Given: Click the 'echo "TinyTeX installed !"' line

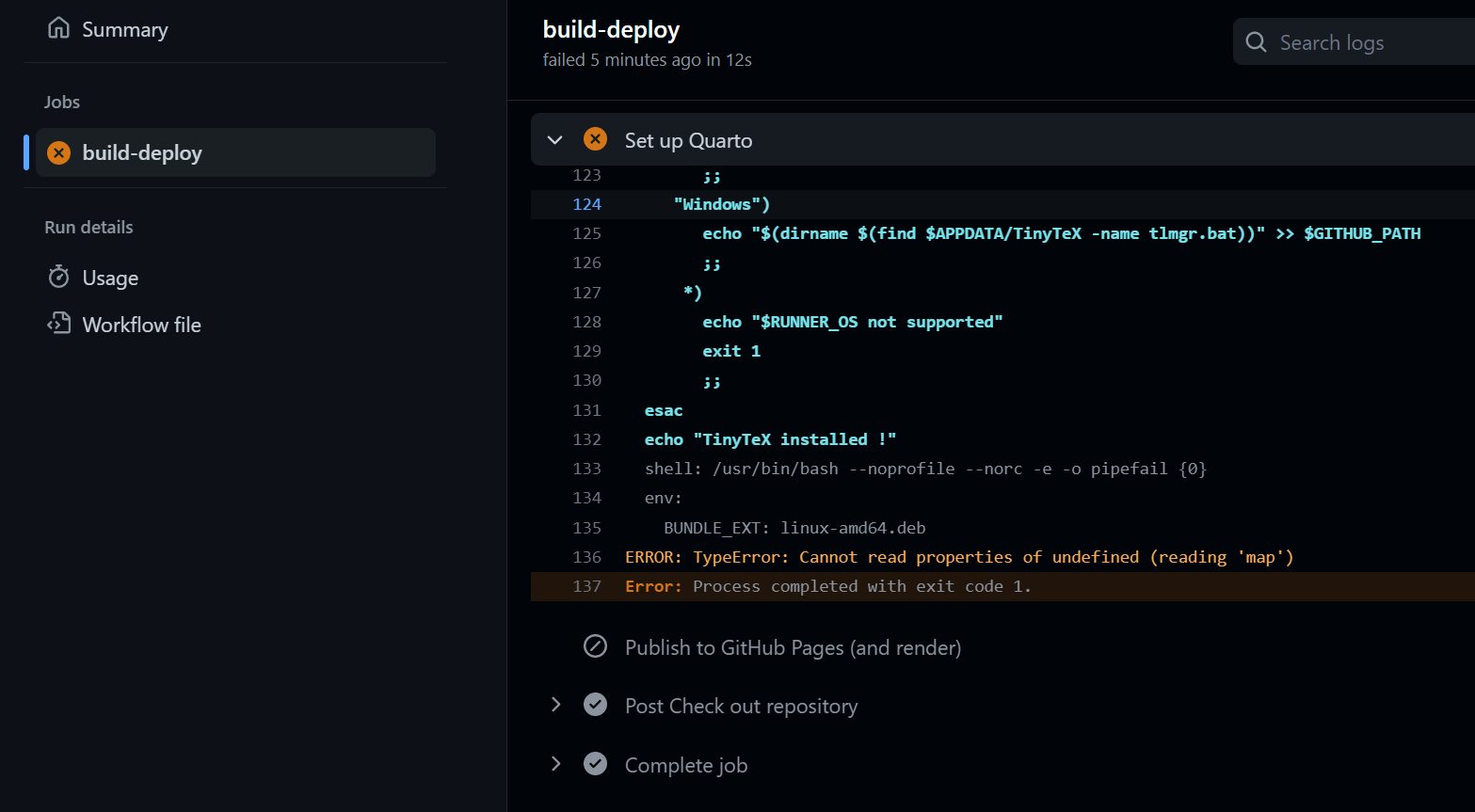Looking at the screenshot, I should (770, 439).
